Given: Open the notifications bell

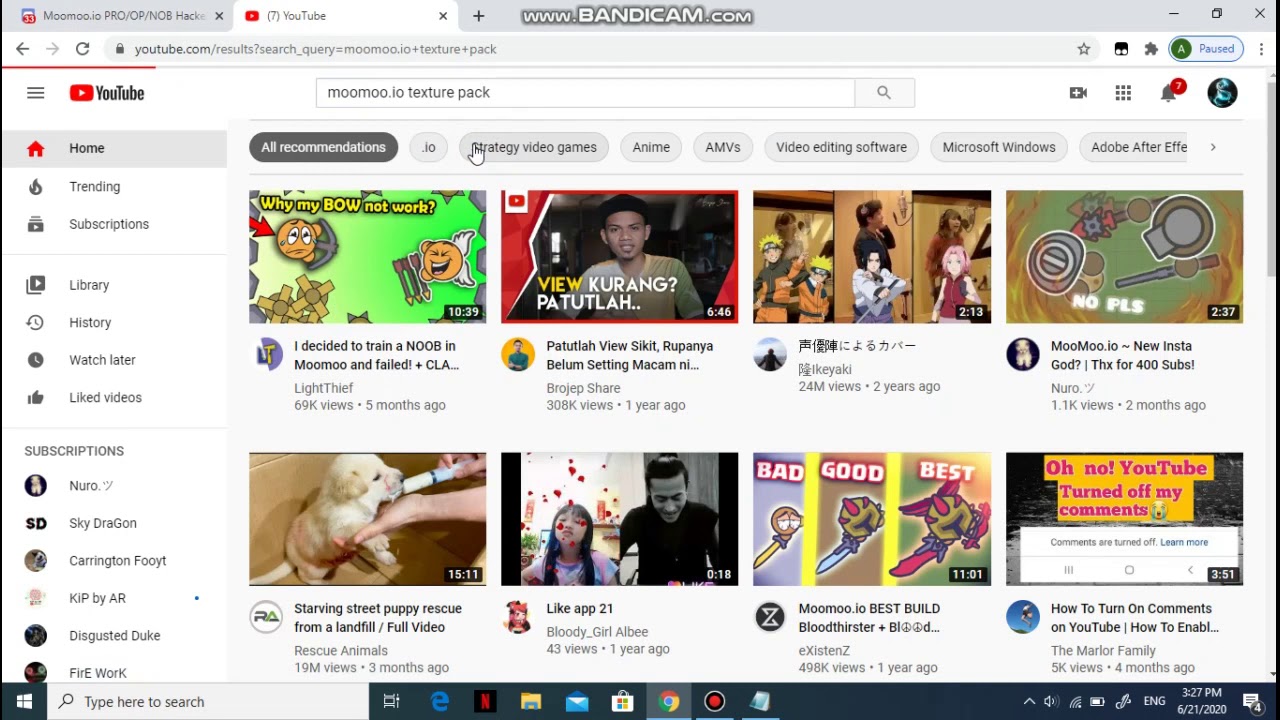Looking at the screenshot, I should [1168, 93].
